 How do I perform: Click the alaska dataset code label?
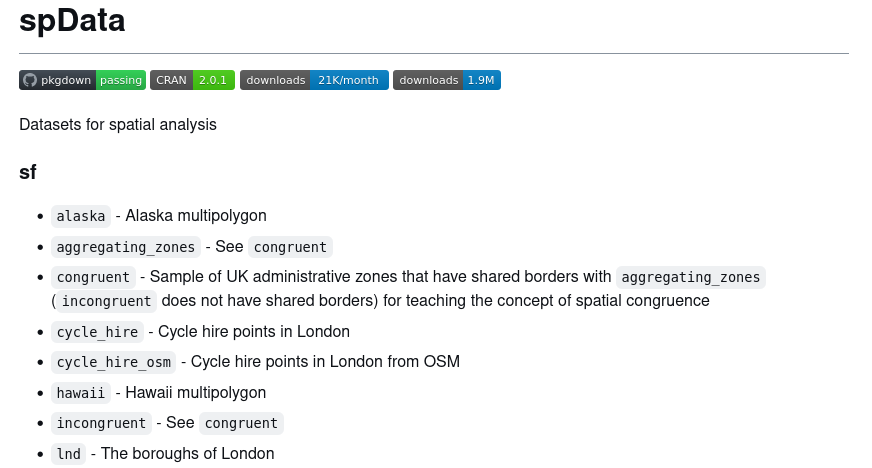tap(81, 216)
